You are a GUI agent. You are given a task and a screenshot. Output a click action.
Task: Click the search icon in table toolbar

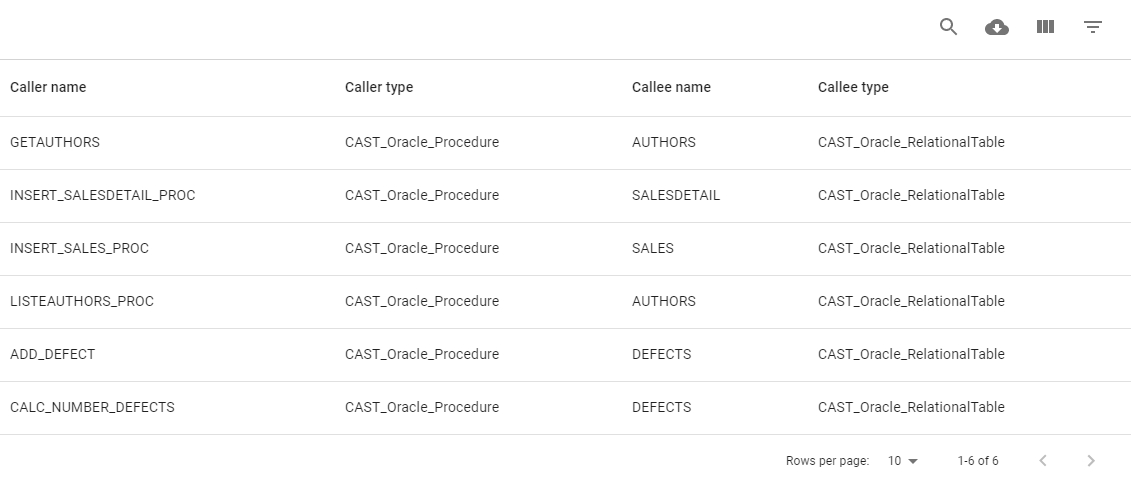click(948, 27)
